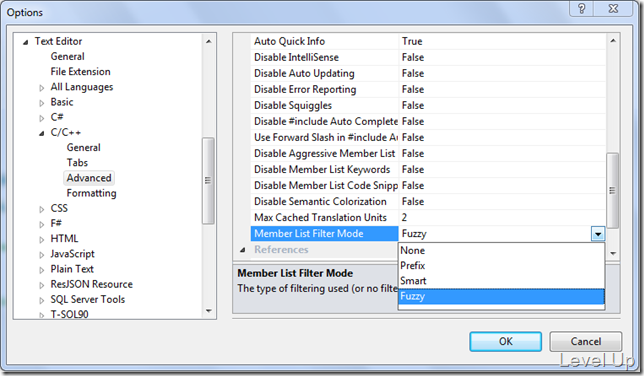Click the property grid scrollbar thumb

pos(612,191)
